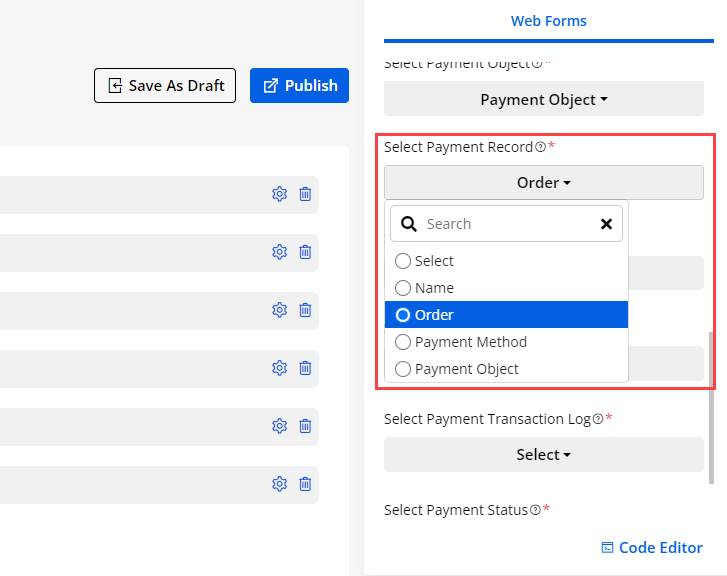Focus the dropdown Search field

[x=510, y=224]
